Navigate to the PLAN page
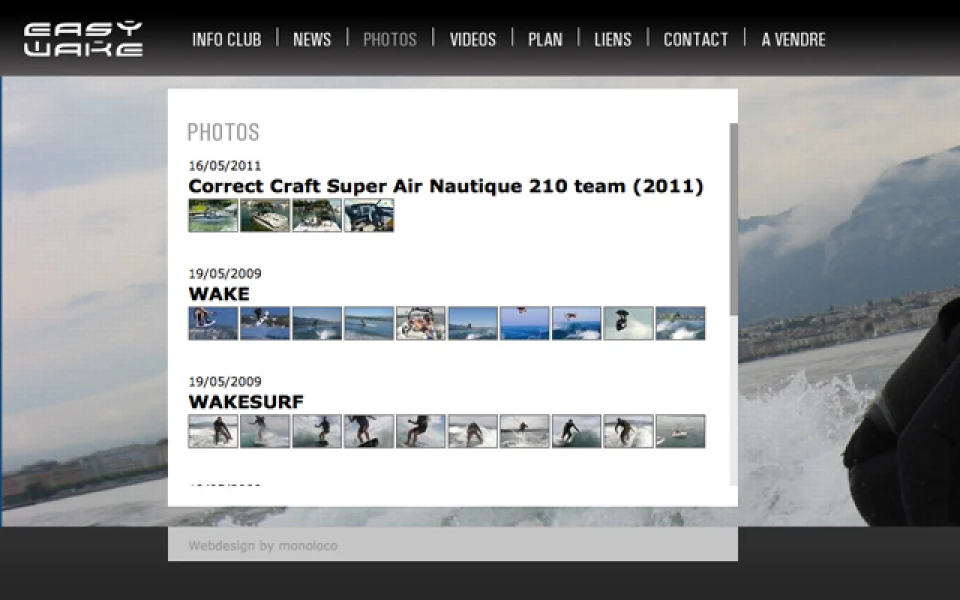 [545, 40]
